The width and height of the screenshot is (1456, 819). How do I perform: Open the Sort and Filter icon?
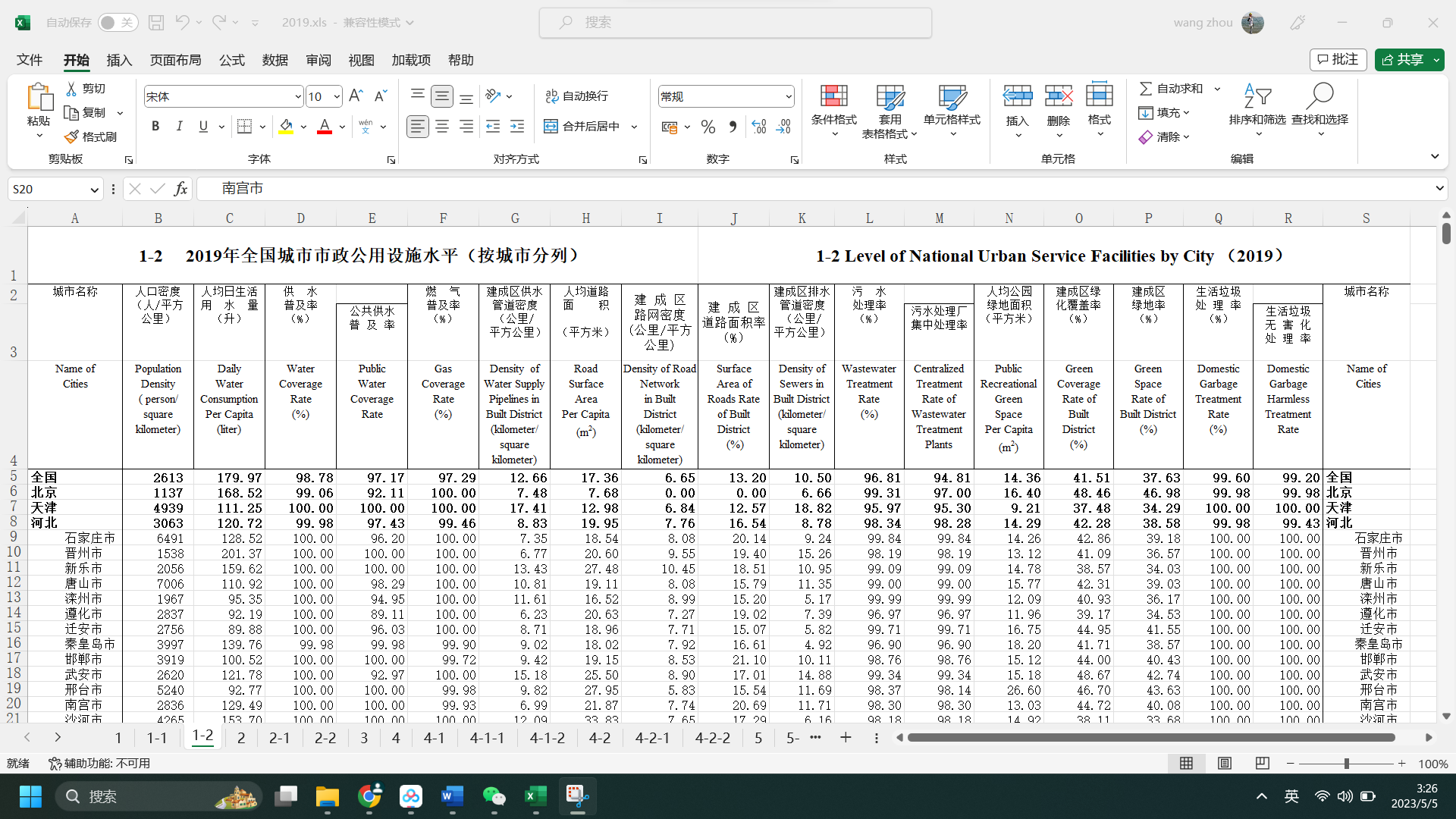click(x=1257, y=97)
